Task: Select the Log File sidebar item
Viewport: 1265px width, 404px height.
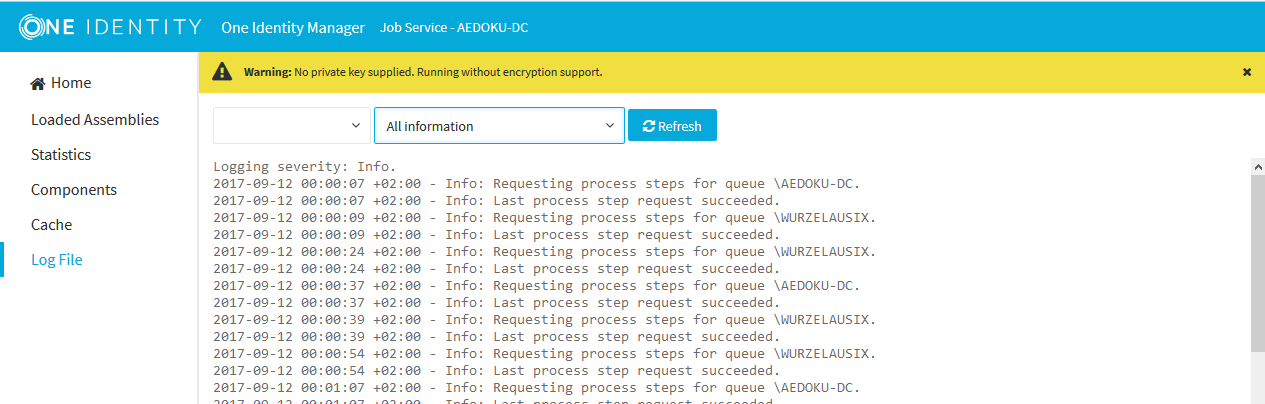Action: [57, 260]
